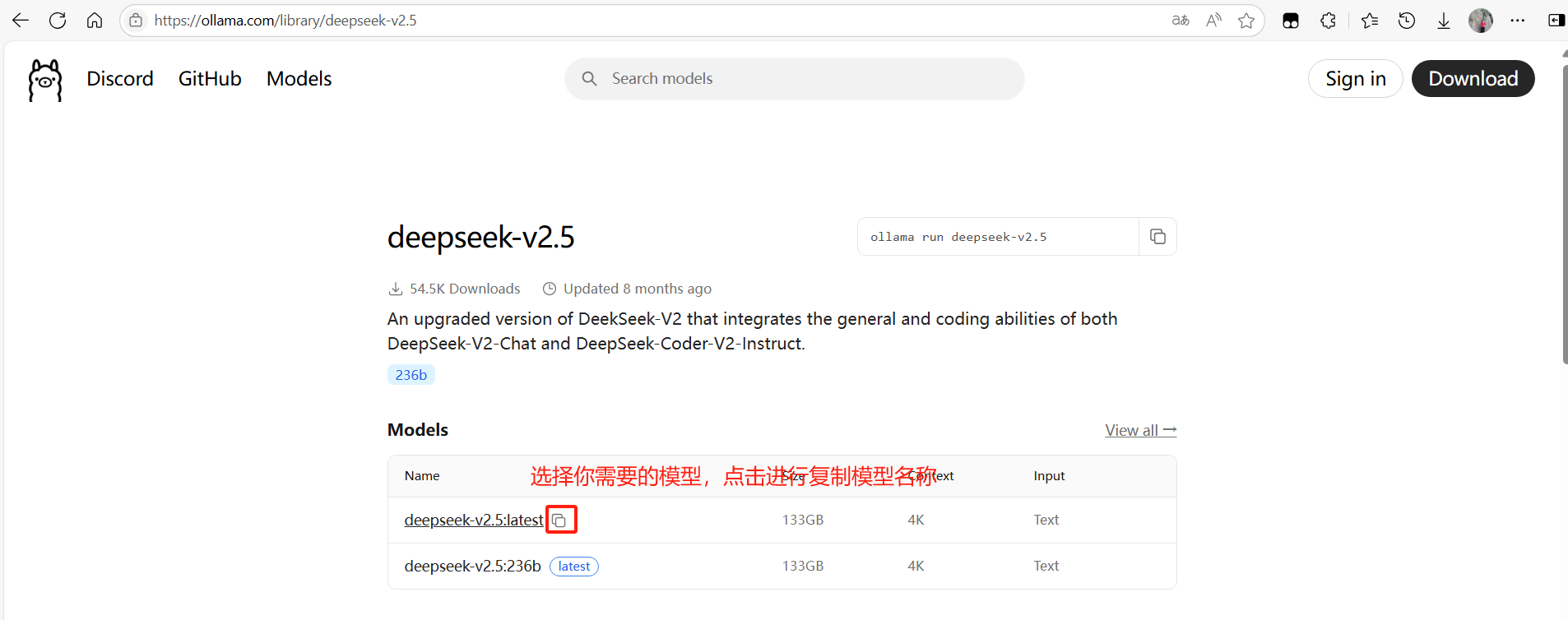The width and height of the screenshot is (1568, 620).
Task: View site information lock icon
Action: [137, 21]
